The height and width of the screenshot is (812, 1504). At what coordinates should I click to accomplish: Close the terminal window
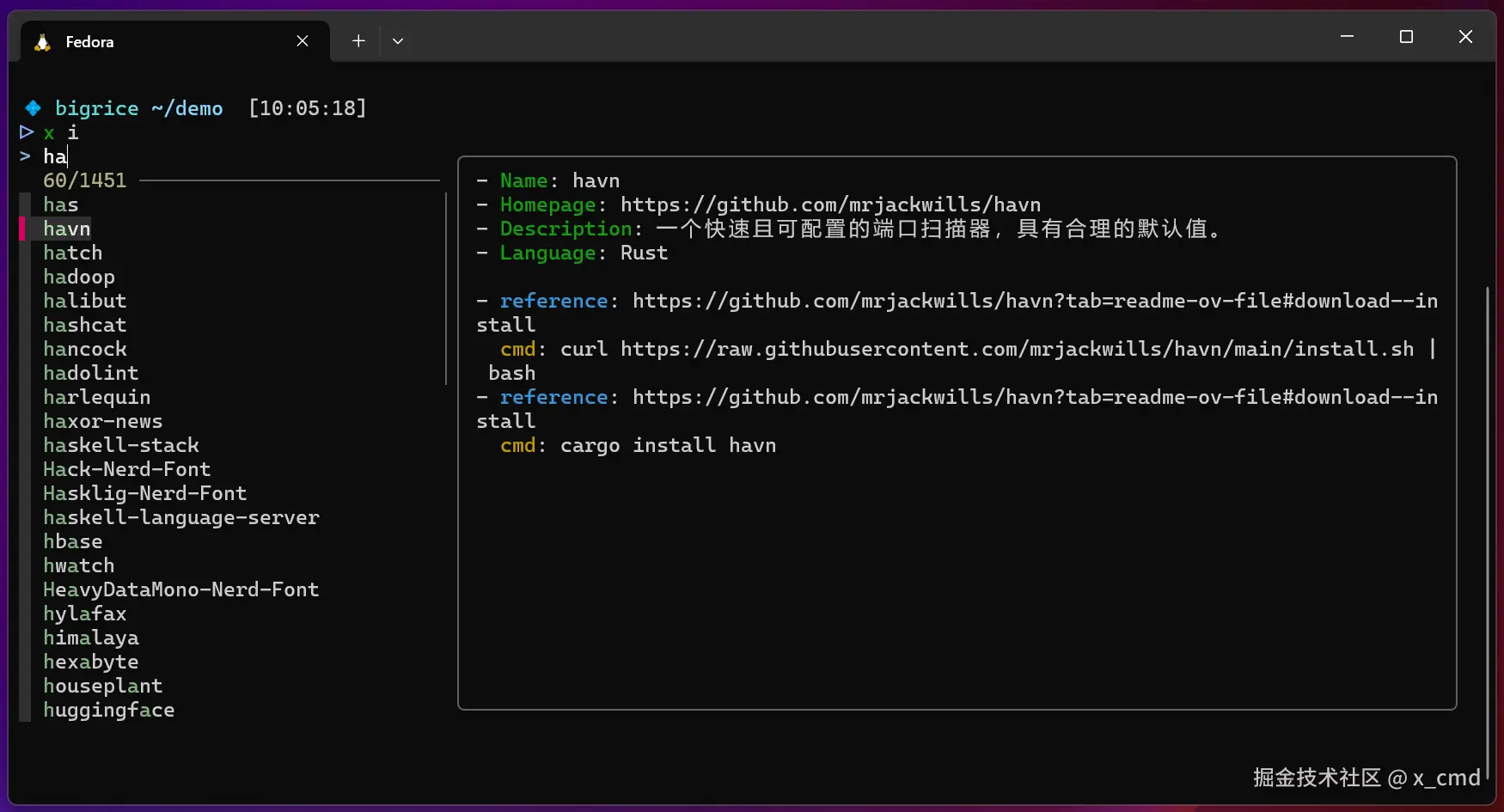coord(1465,36)
